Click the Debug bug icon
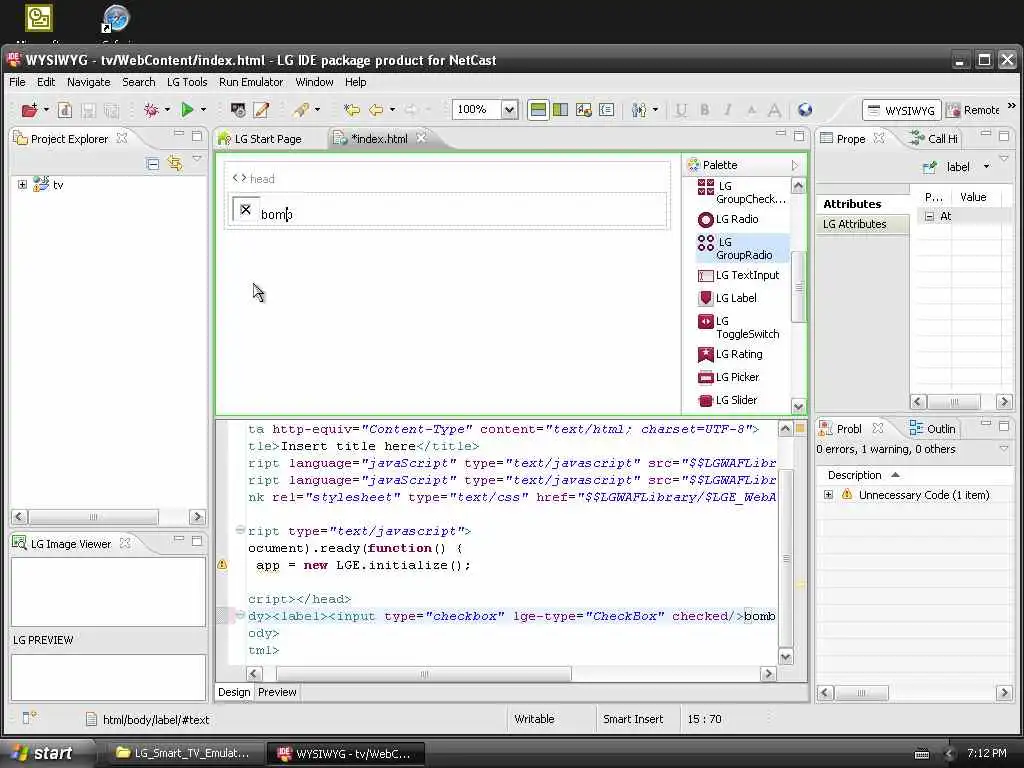Viewport: 1024px width, 768px height. [151, 110]
